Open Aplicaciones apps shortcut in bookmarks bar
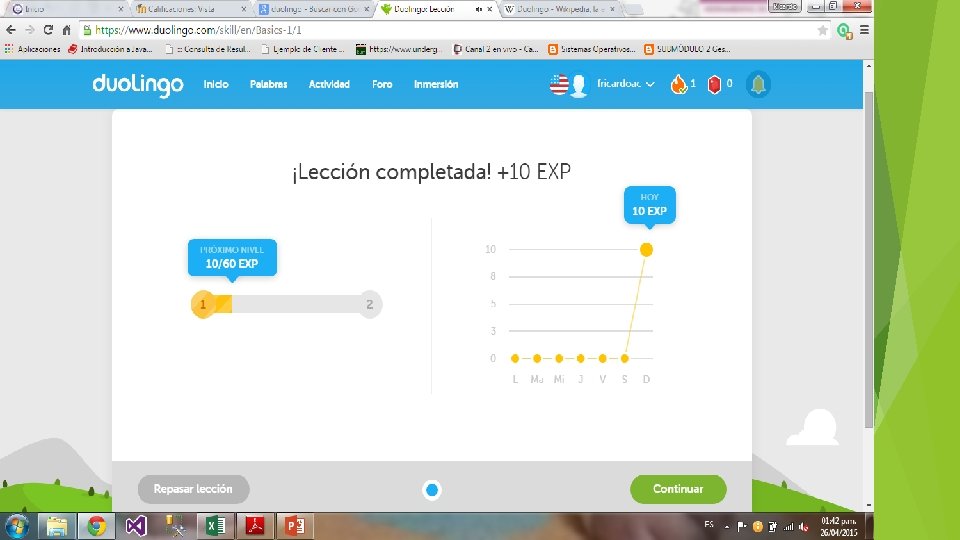Screen dimensions: 960x540 (32, 49)
